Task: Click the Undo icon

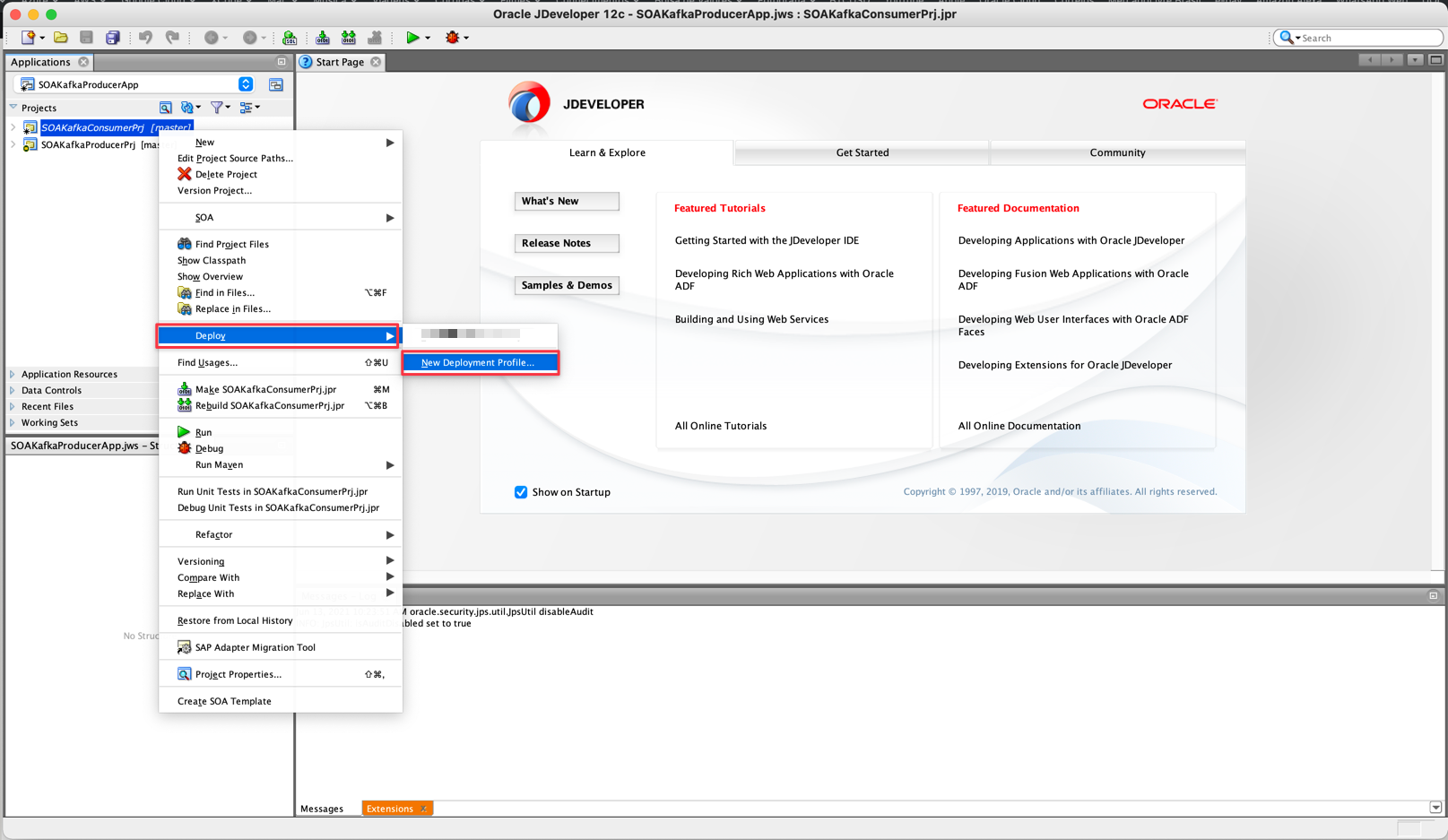Action: [x=143, y=37]
